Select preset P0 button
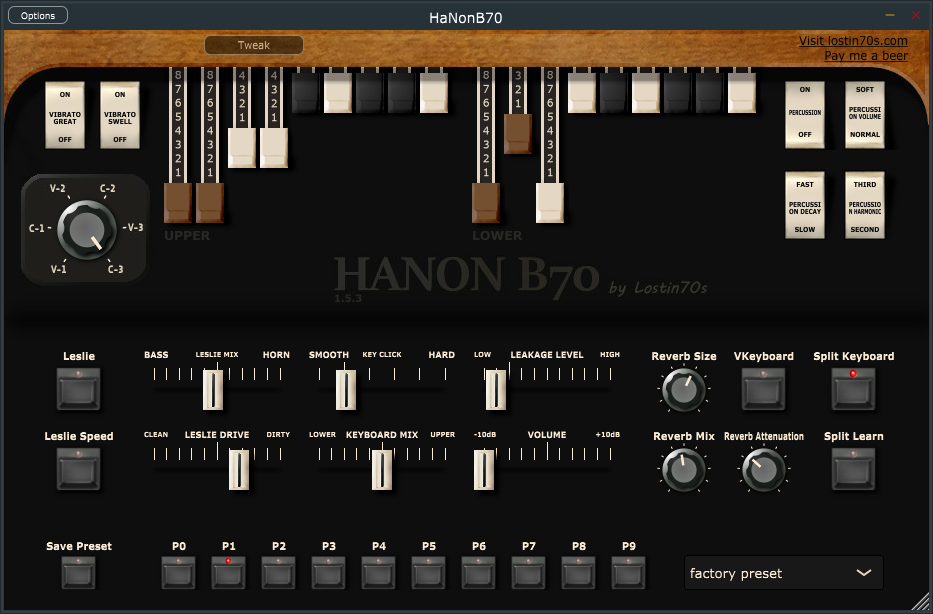Viewport: 933px width, 614px height. pos(179,574)
